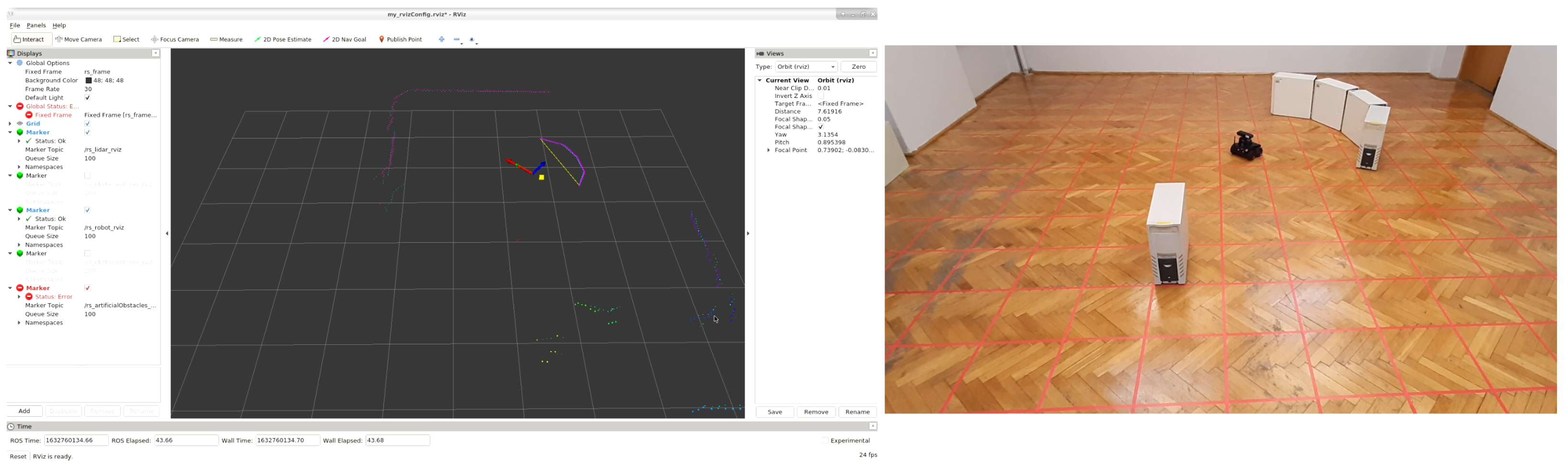The width and height of the screenshot is (1568, 471).
Task: Close the Displays panel
Action: click(x=155, y=54)
